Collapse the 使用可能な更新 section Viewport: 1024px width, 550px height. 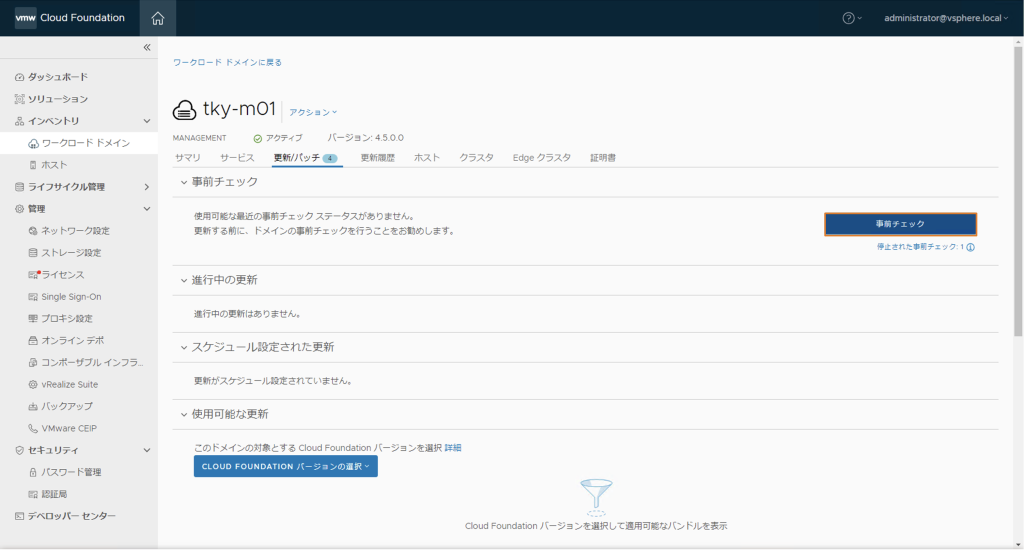[184, 414]
